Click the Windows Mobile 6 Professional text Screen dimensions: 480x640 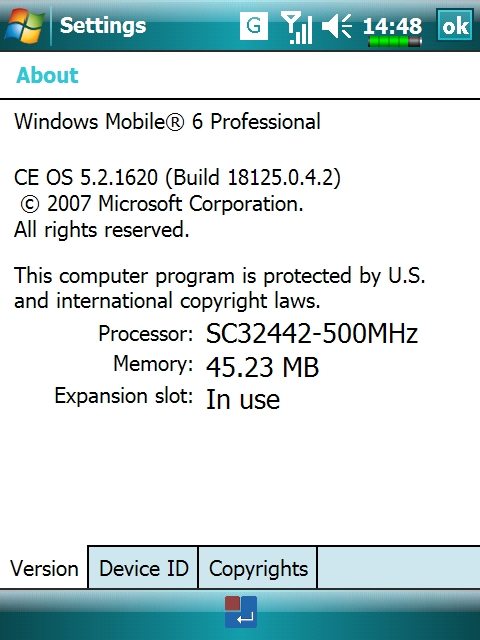tap(167, 122)
